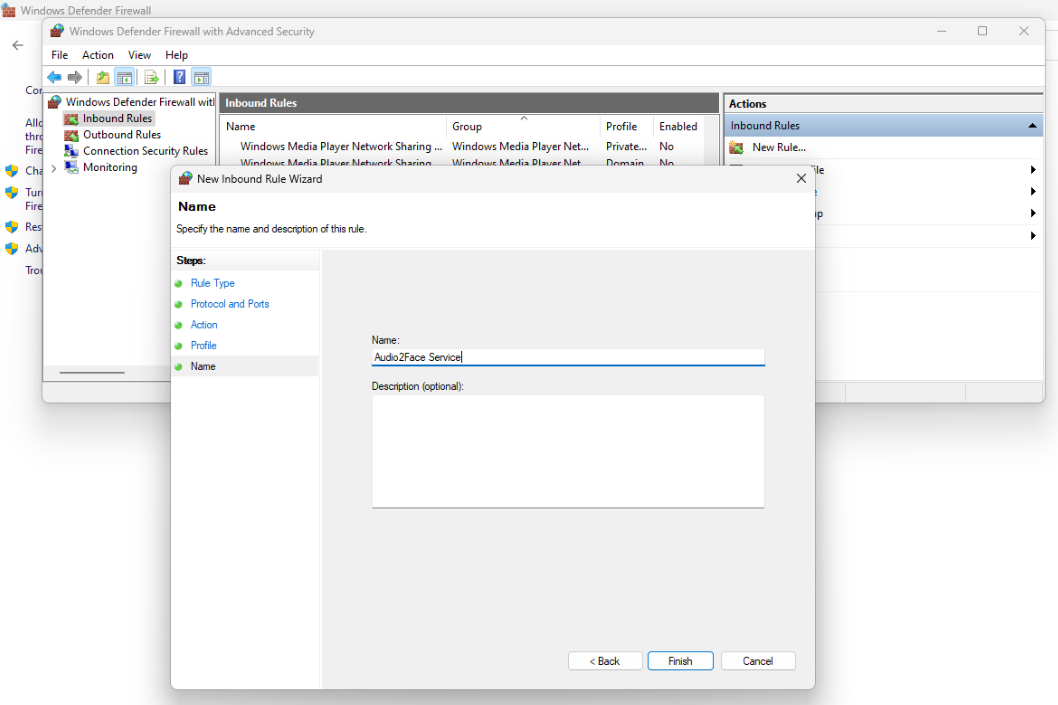Click the 'Private...' profile cell
Viewport: 1058px width, 705px height.
tap(626, 146)
